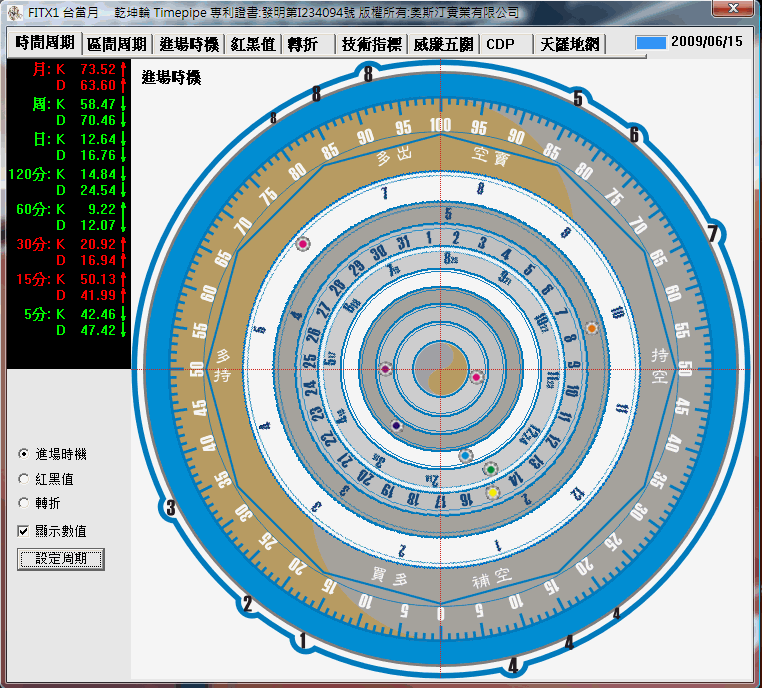The image size is (762, 688).
Task: Switch to the 區間周期 tab
Action: 117,44
